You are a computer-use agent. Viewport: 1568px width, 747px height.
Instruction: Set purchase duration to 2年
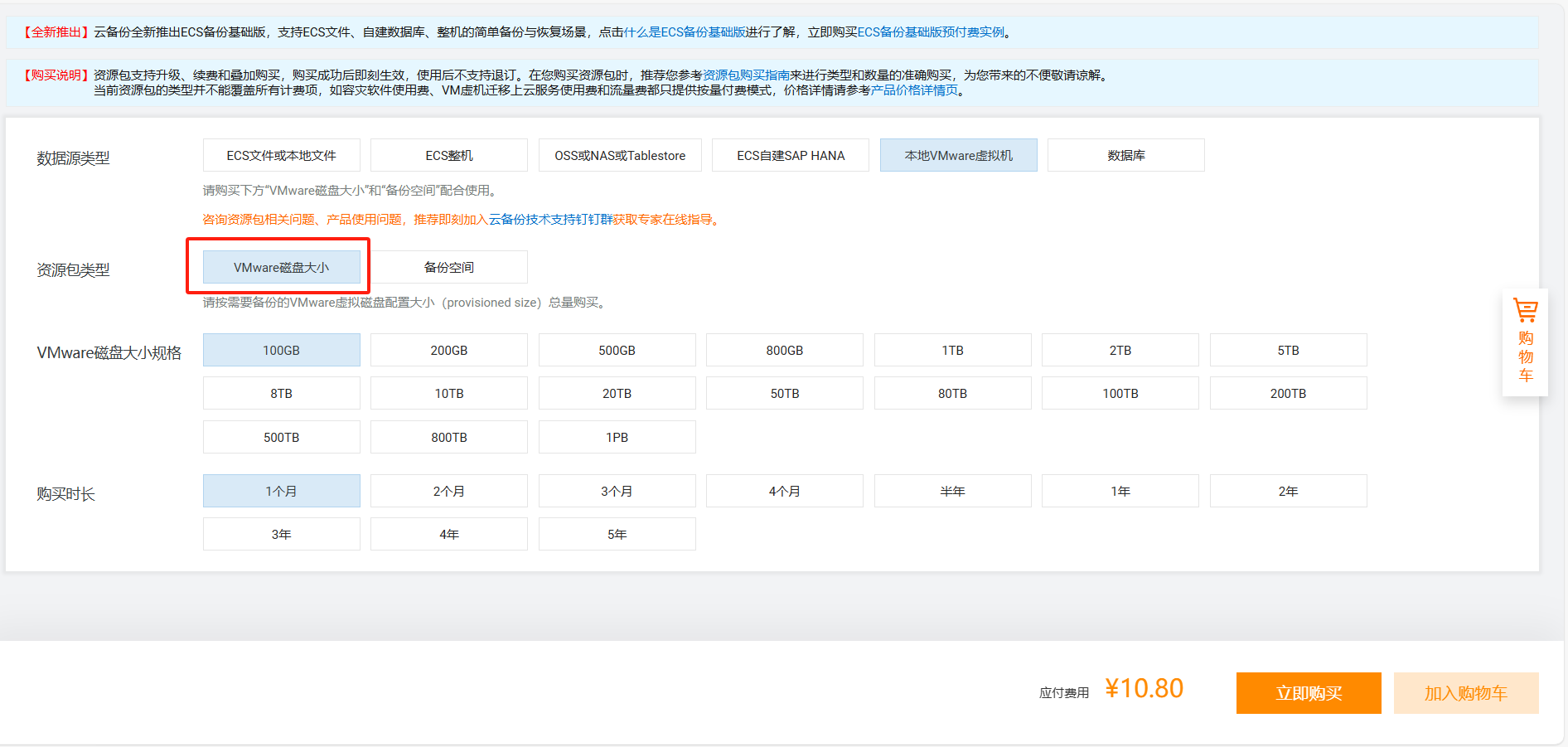pos(1289,491)
